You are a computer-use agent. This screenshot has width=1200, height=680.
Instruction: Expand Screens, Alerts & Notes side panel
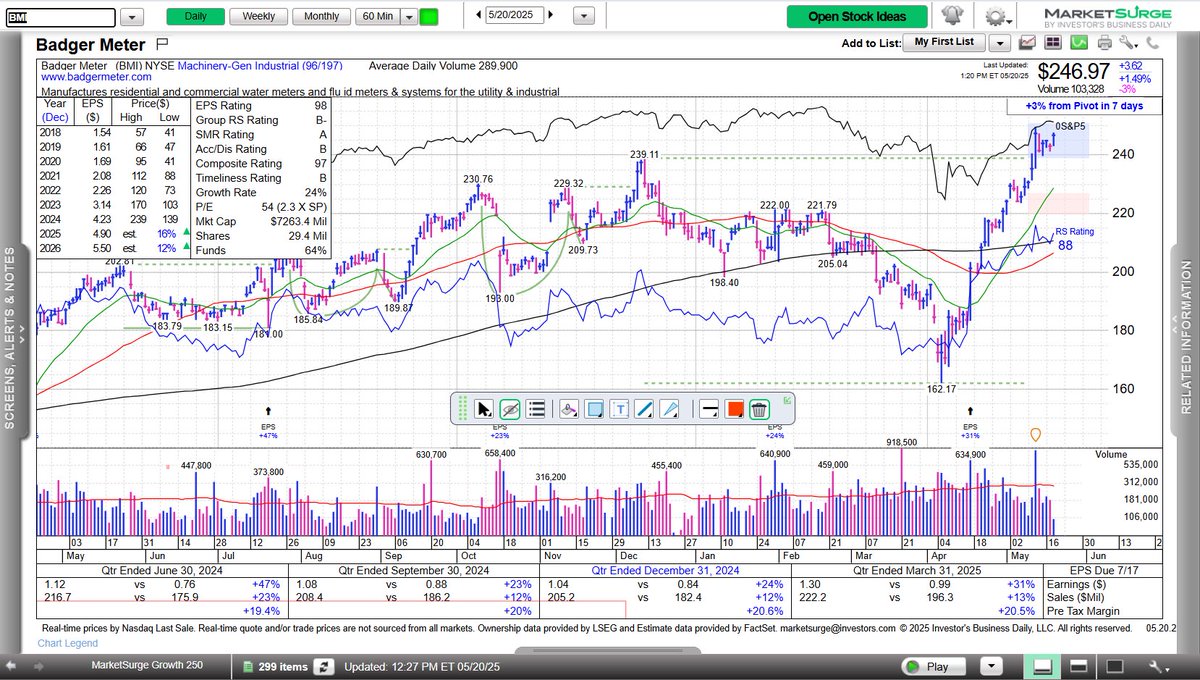coord(10,336)
